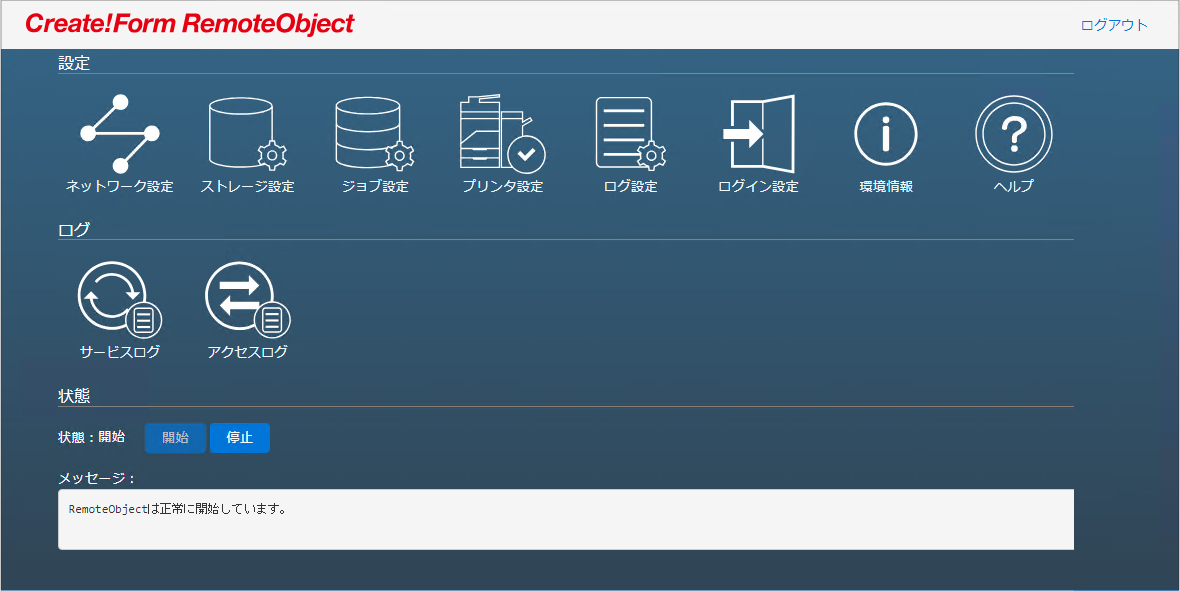The image size is (1180, 591).
Task: Open 環境情報 environment info icon
Action: [x=886, y=135]
